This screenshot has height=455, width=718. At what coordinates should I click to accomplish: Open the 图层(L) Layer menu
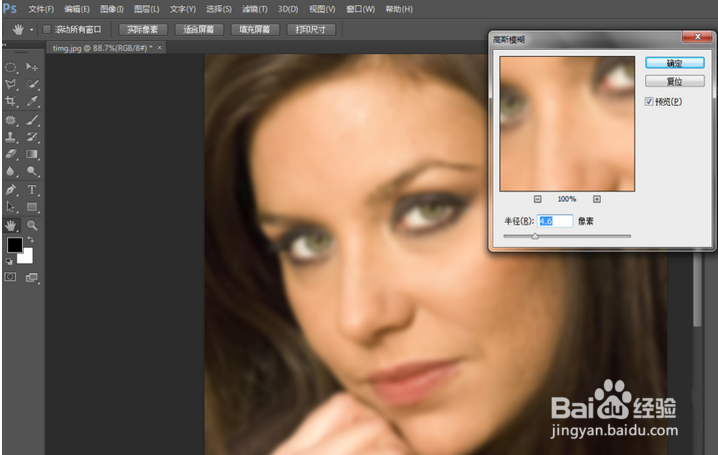click(x=147, y=9)
